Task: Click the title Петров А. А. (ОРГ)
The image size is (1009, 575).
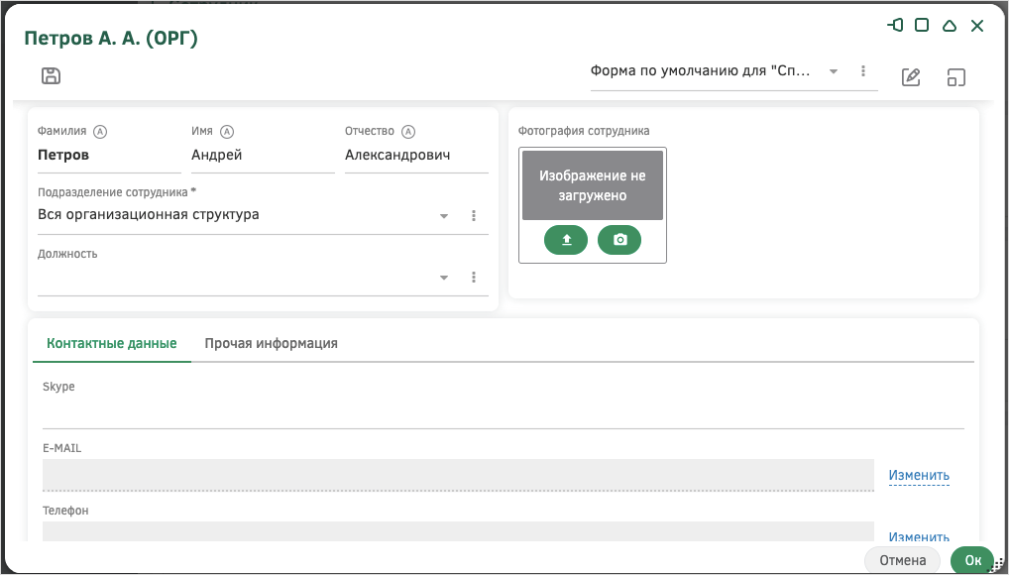Action: [111, 39]
